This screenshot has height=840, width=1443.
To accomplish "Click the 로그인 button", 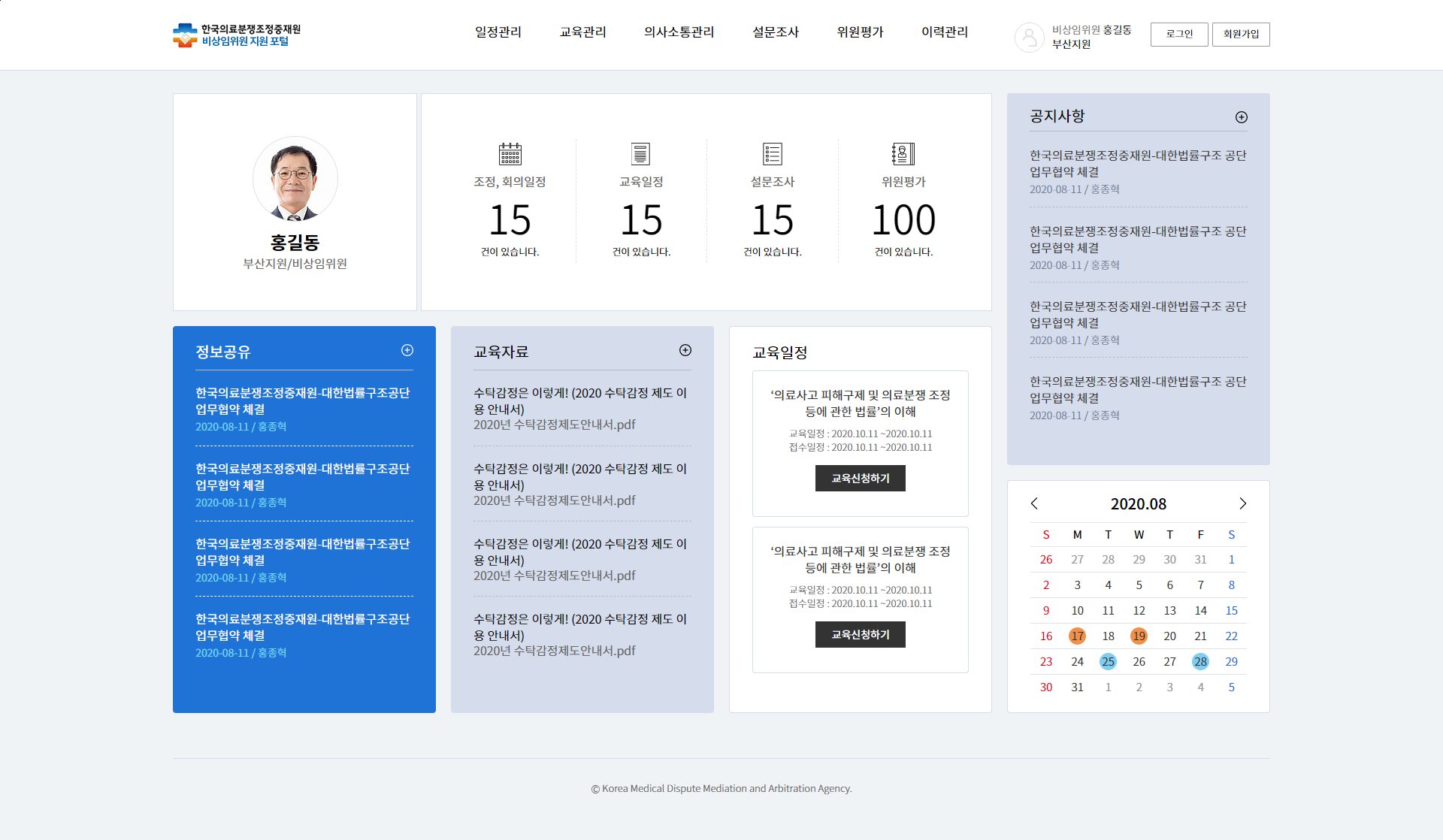I will (1179, 34).
